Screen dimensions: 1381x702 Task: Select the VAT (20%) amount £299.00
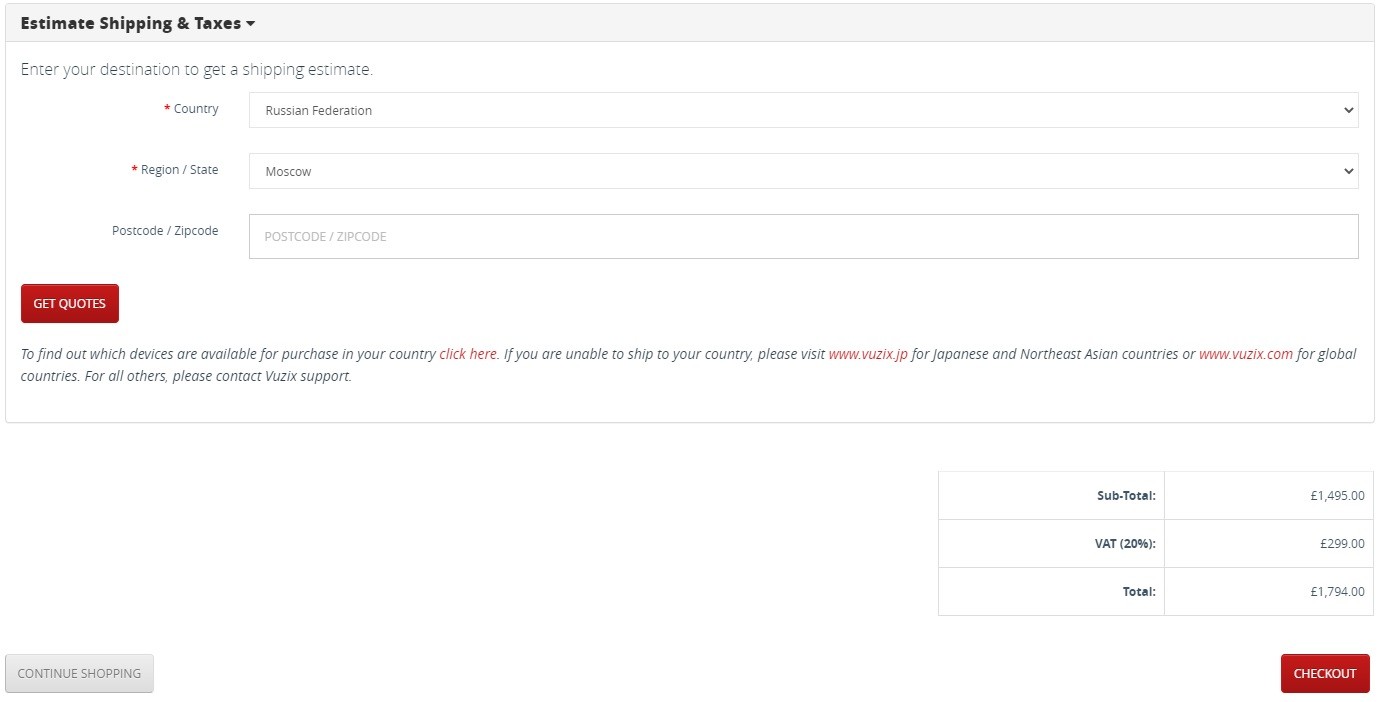pyautogui.click(x=1341, y=544)
